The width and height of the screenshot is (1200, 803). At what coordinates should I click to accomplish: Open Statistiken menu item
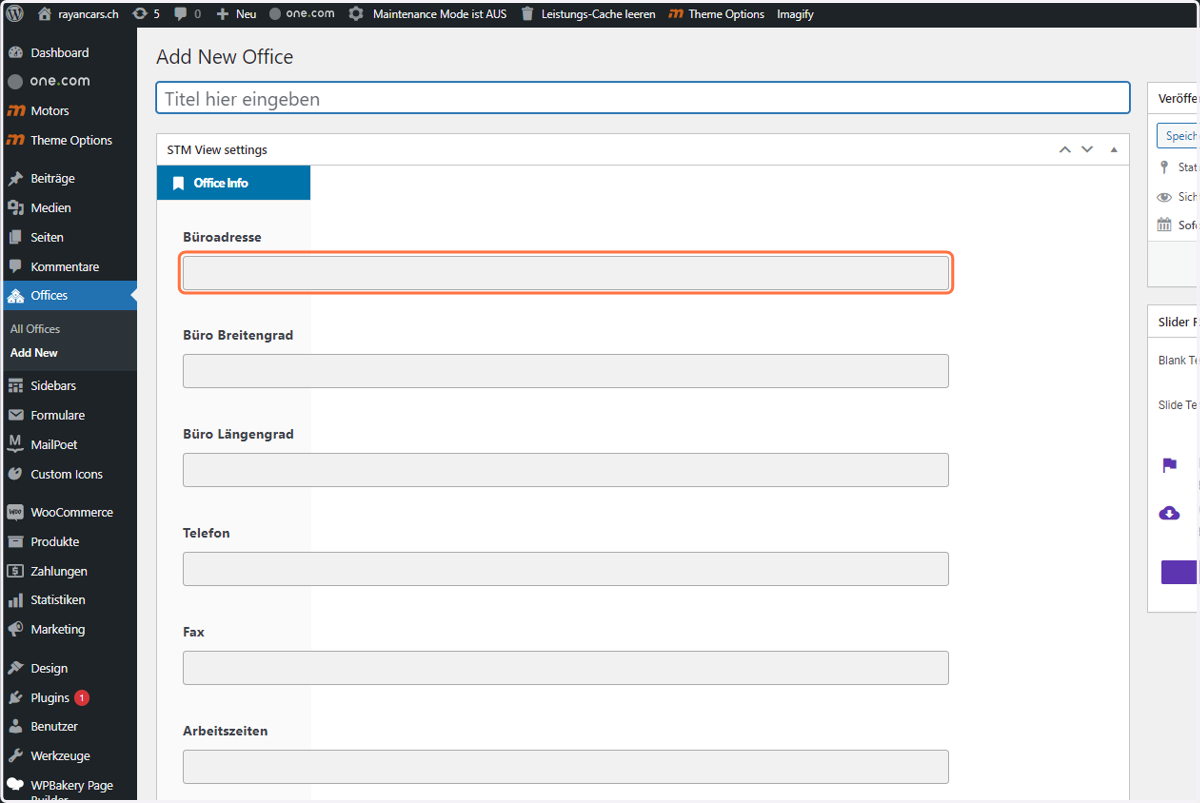68,600
